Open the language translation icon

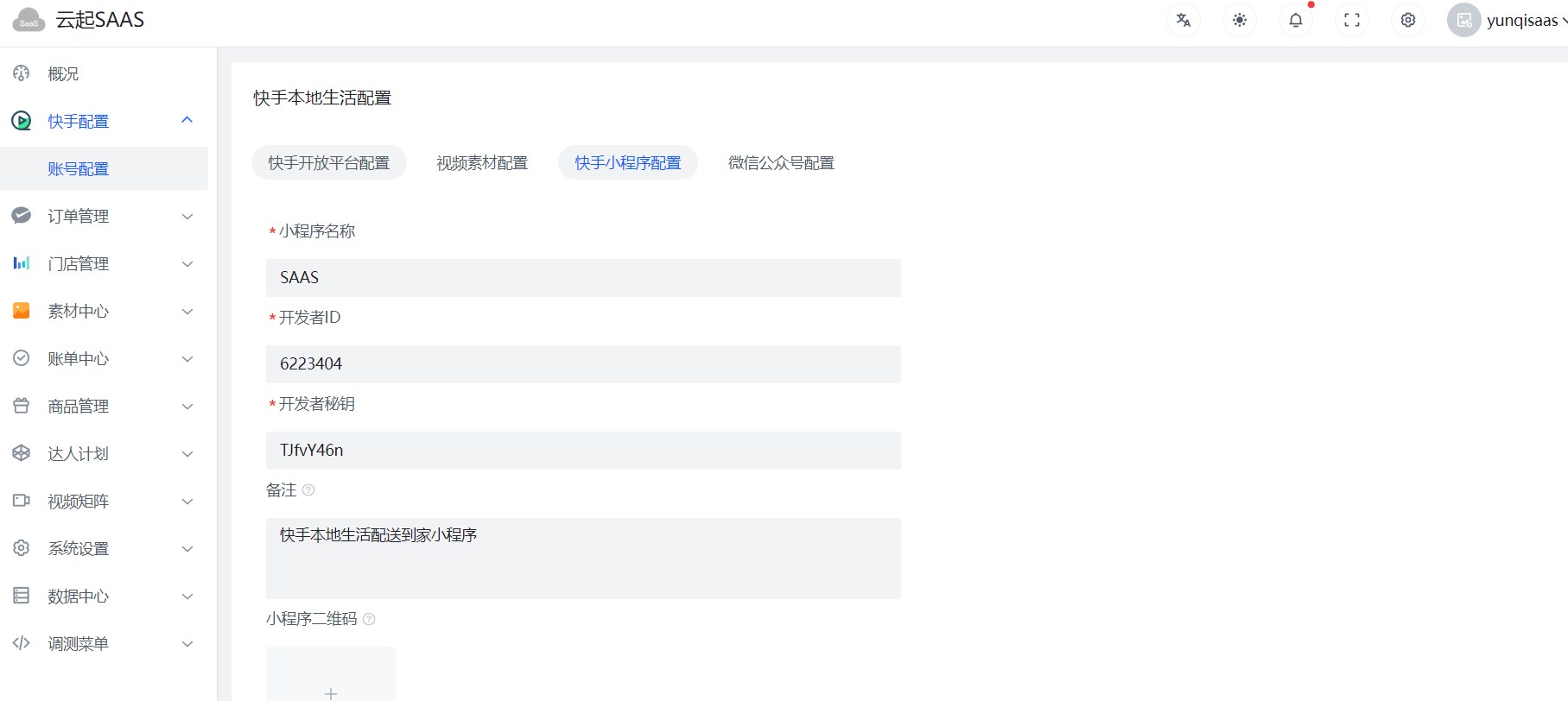1184,20
